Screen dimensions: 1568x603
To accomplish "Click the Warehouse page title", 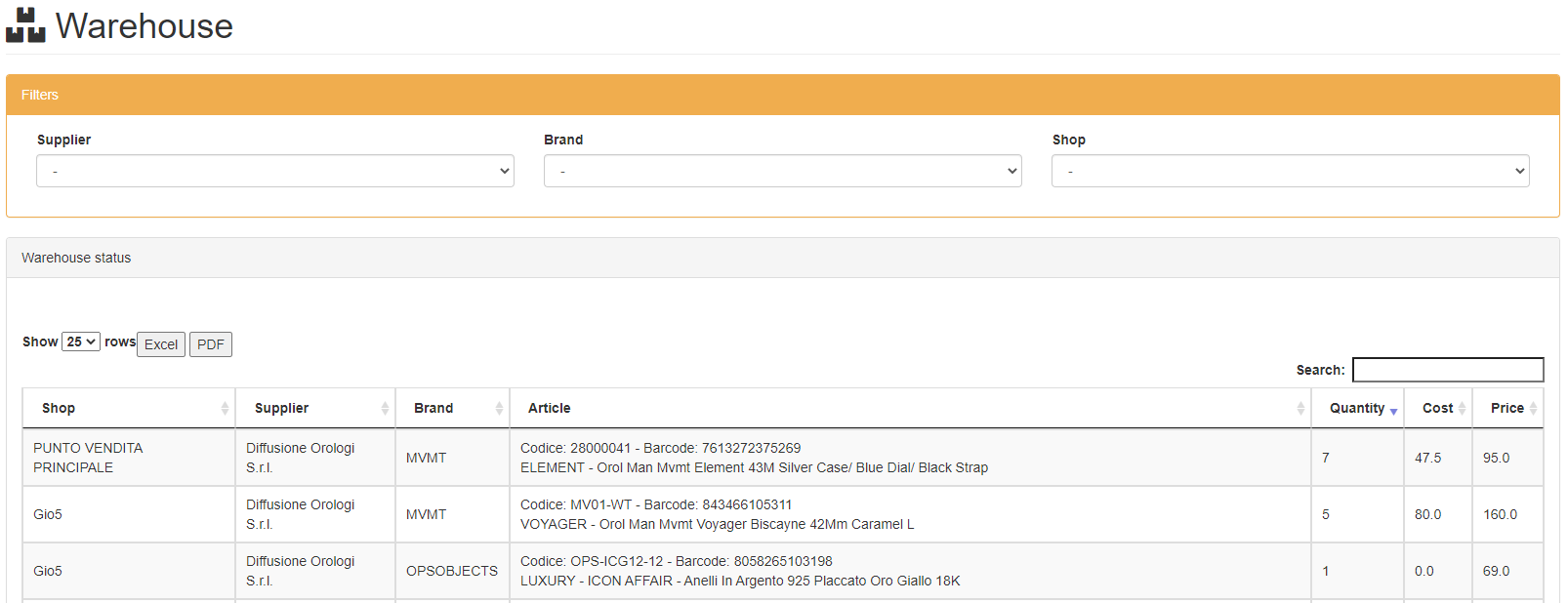I will (144, 26).
